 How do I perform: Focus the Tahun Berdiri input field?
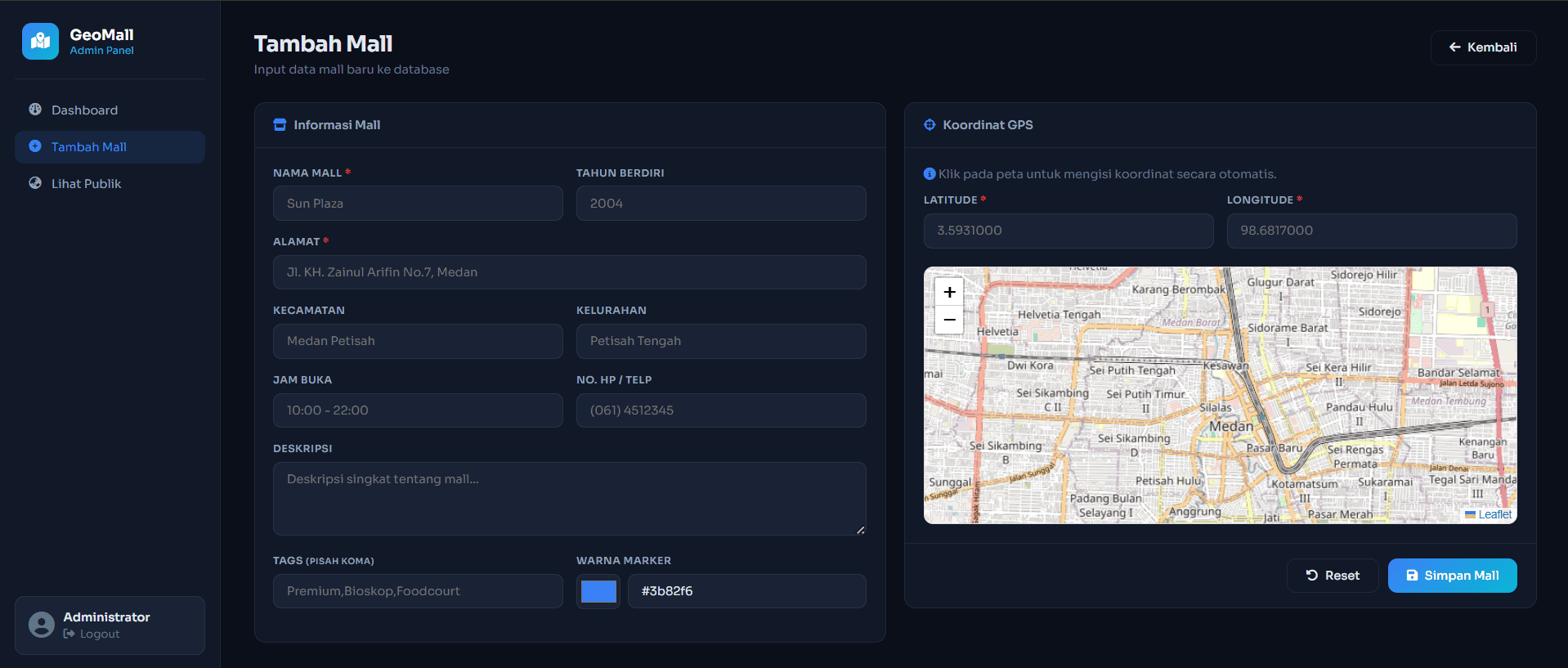point(721,203)
